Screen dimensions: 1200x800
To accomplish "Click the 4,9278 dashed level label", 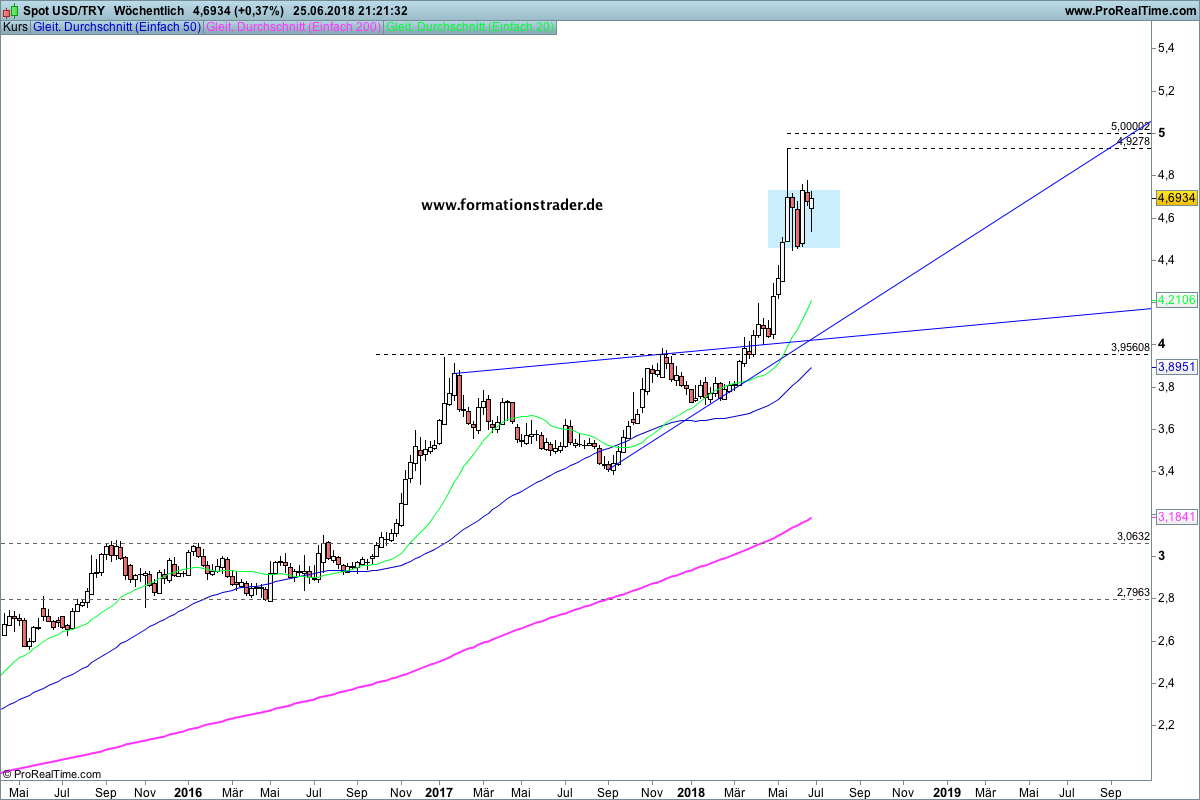I will (1134, 142).
